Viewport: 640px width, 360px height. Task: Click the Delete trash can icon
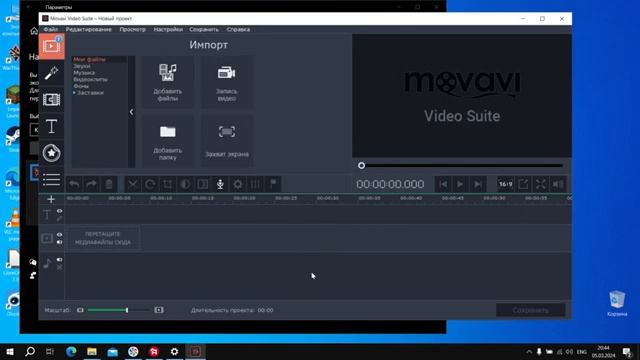(x=109, y=184)
